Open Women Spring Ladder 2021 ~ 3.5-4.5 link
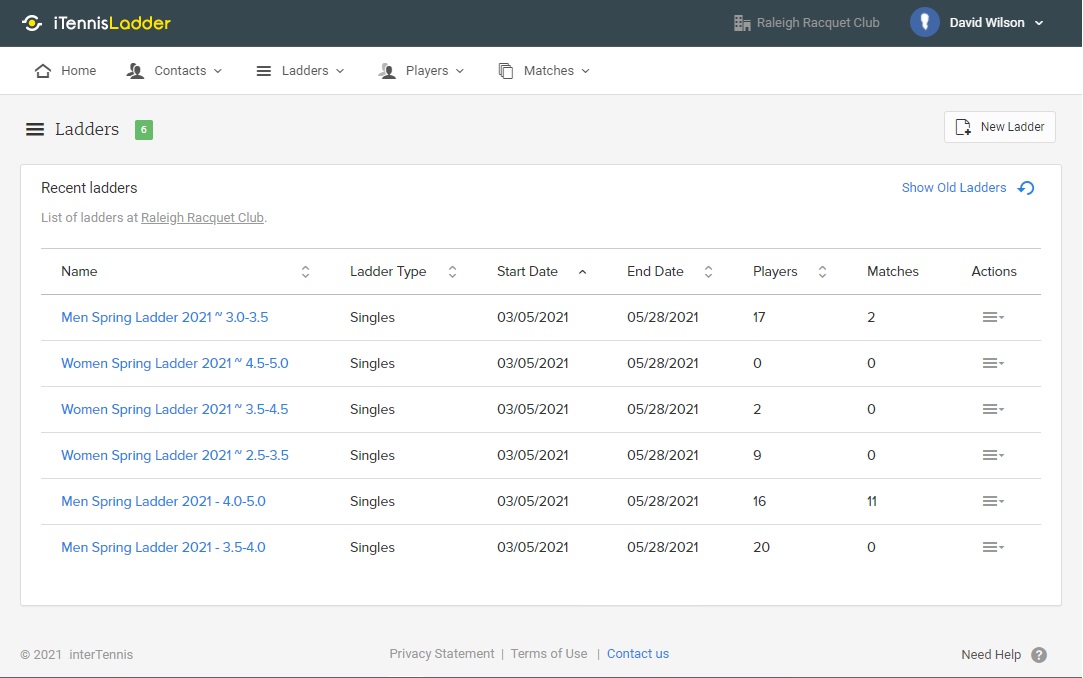The height and width of the screenshot is (678, 1083). point(174,410)
